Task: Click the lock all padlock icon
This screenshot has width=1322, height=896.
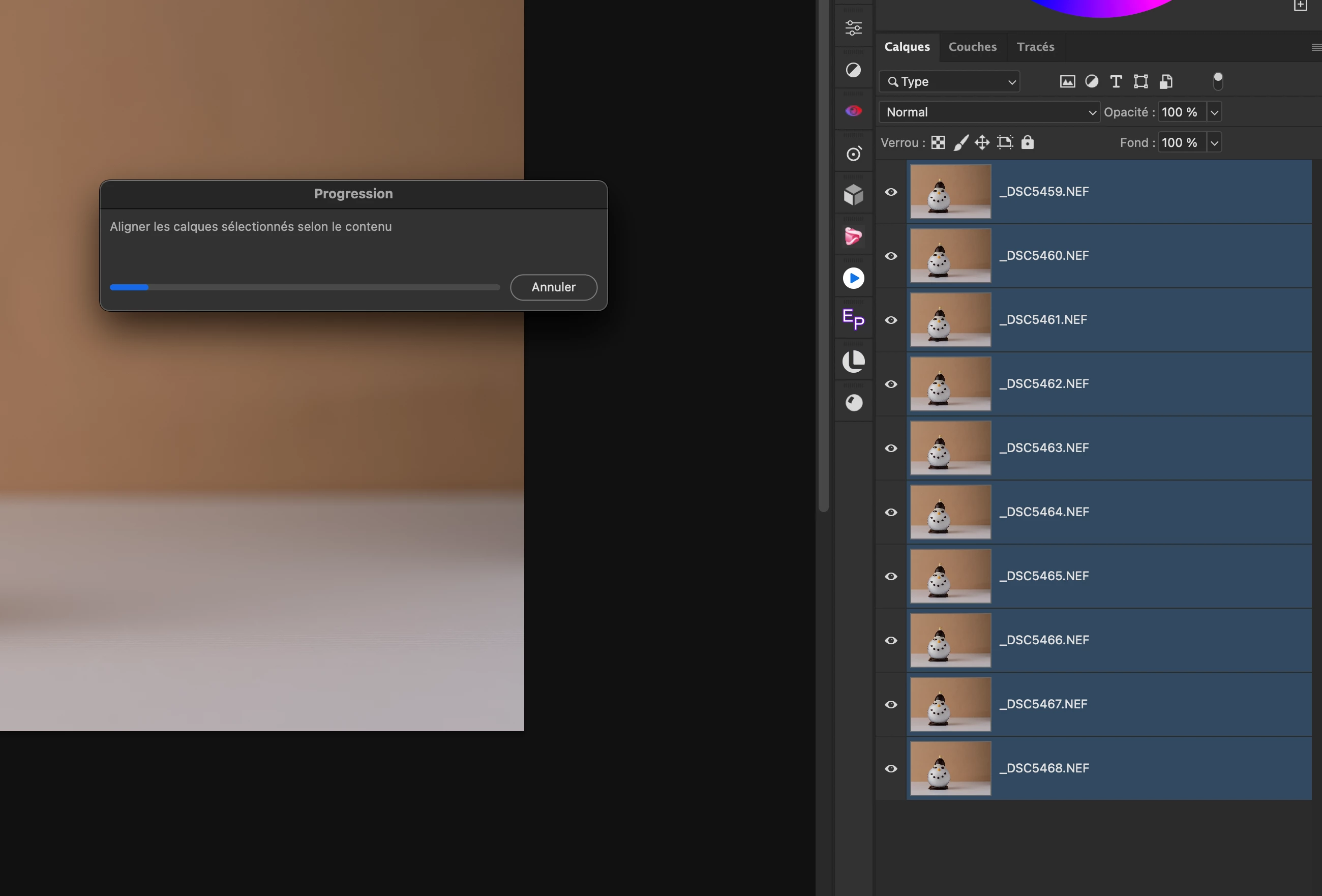Action: click(x=1027, y=142)
